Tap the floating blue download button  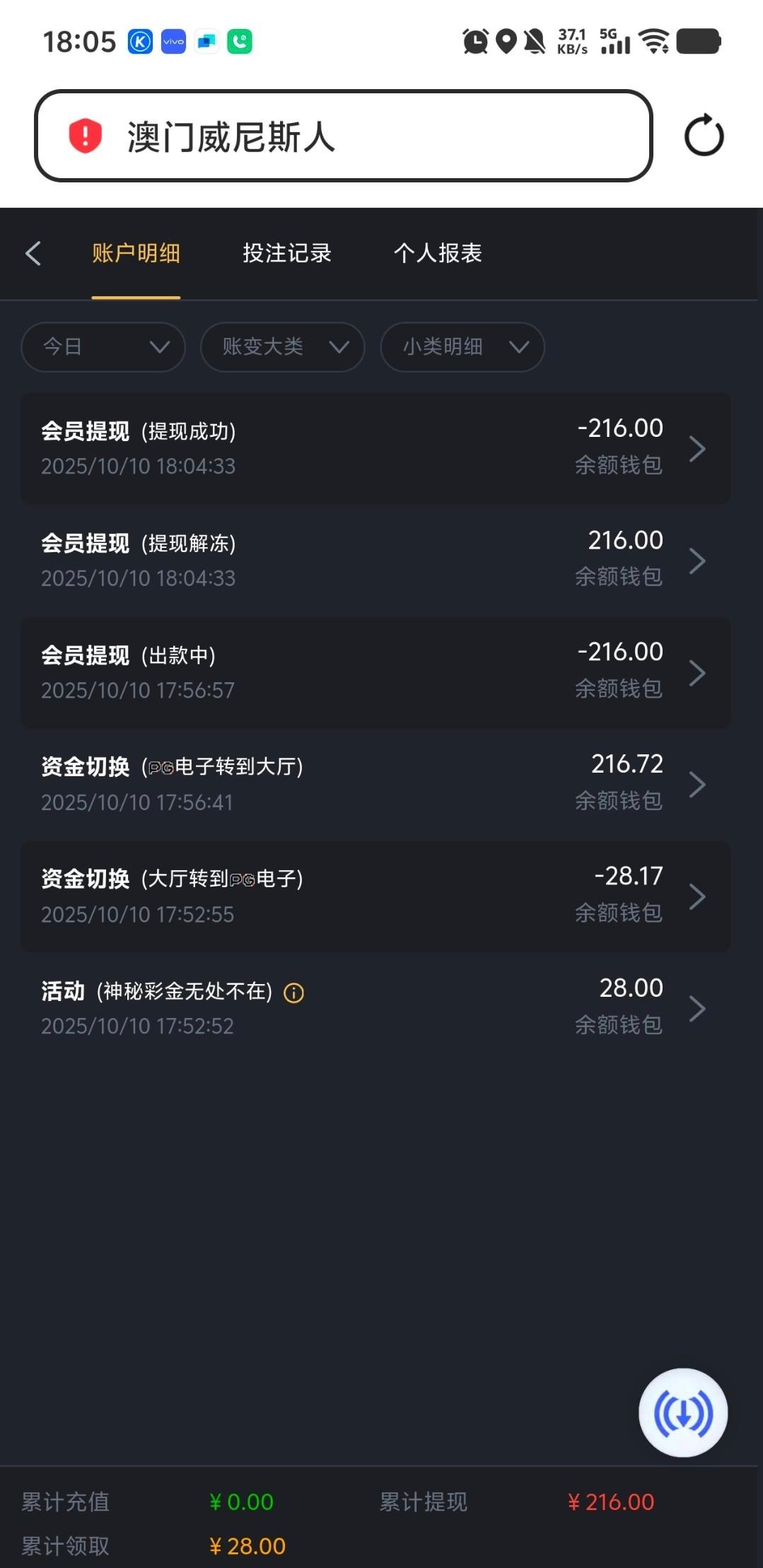pyautogui.click(x=683, y=1412)
